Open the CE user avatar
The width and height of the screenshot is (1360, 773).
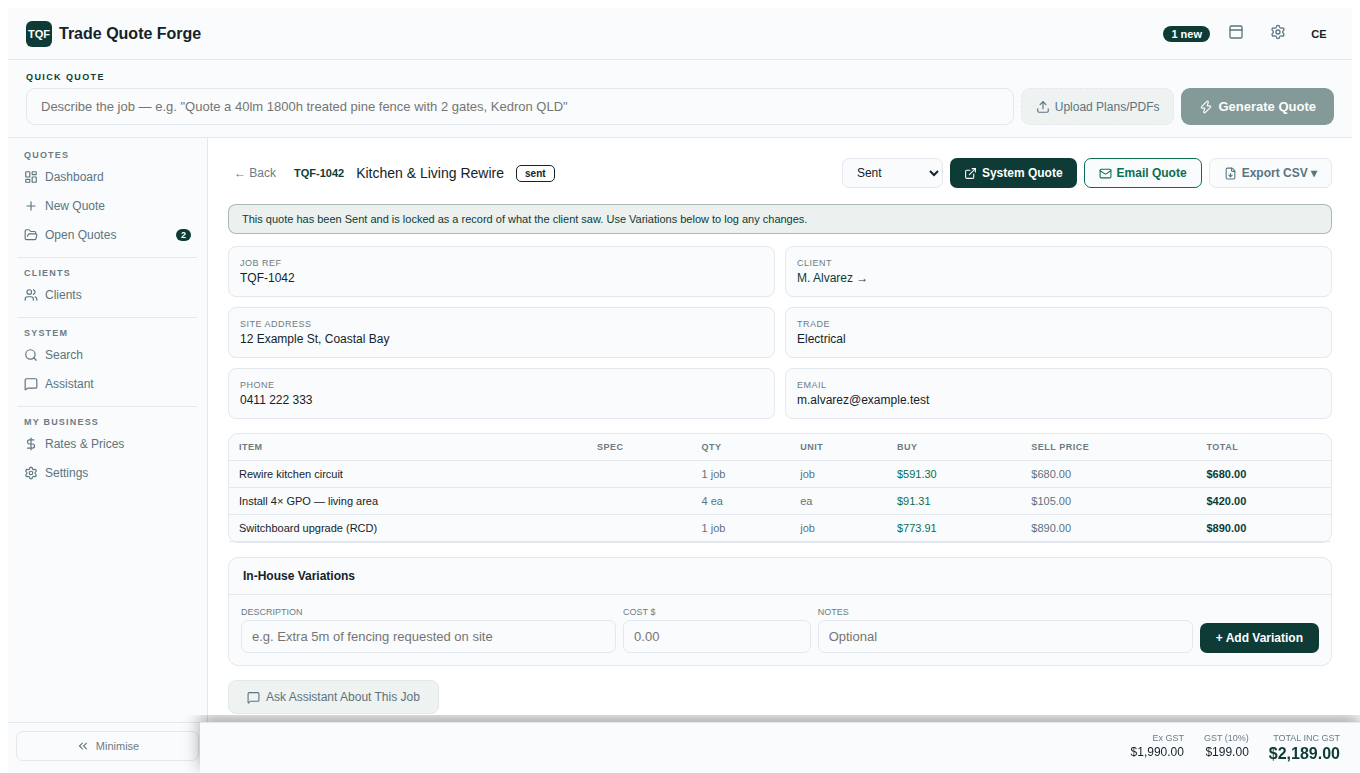tap(1319, 34)
